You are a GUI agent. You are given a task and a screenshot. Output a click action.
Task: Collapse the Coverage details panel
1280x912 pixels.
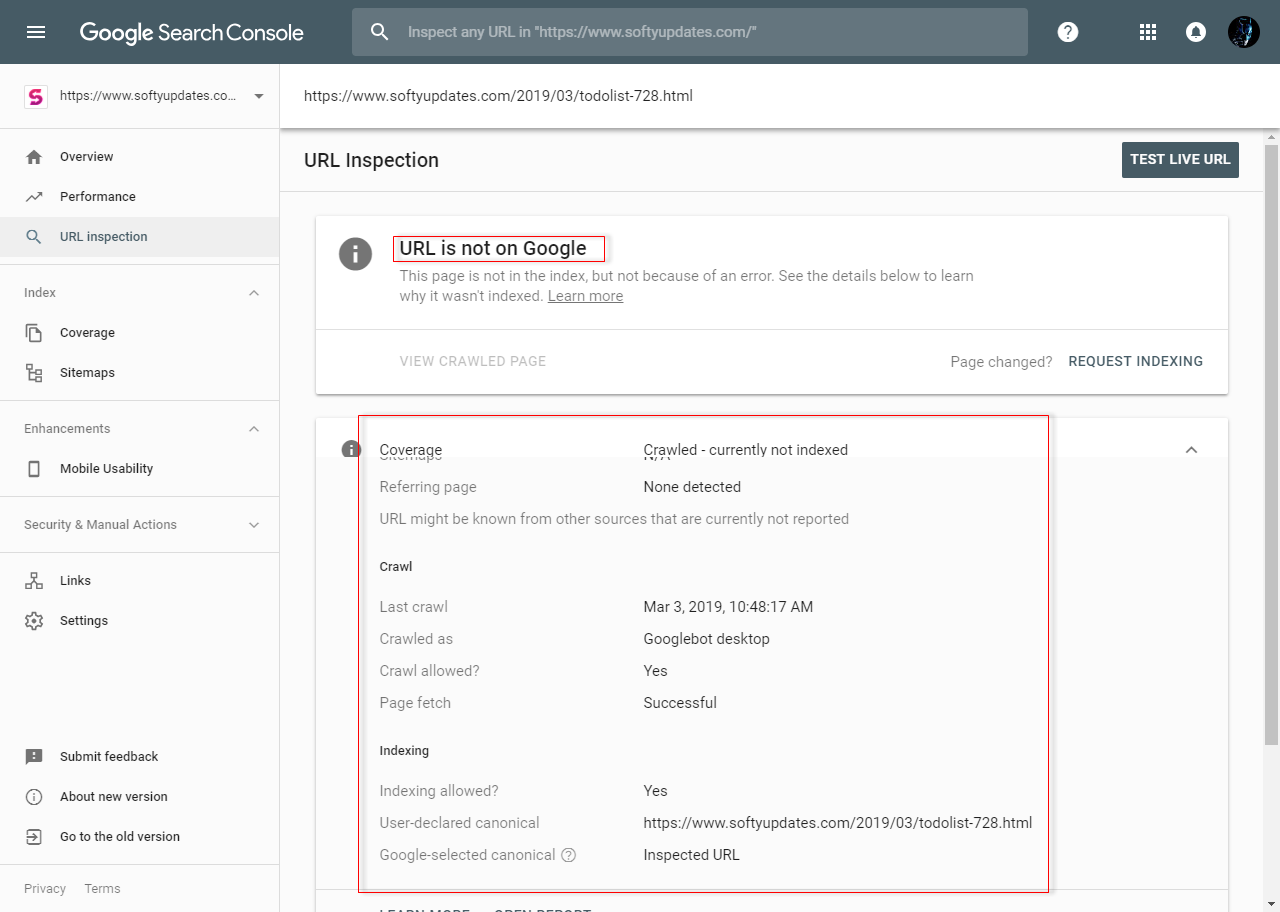1191,450
